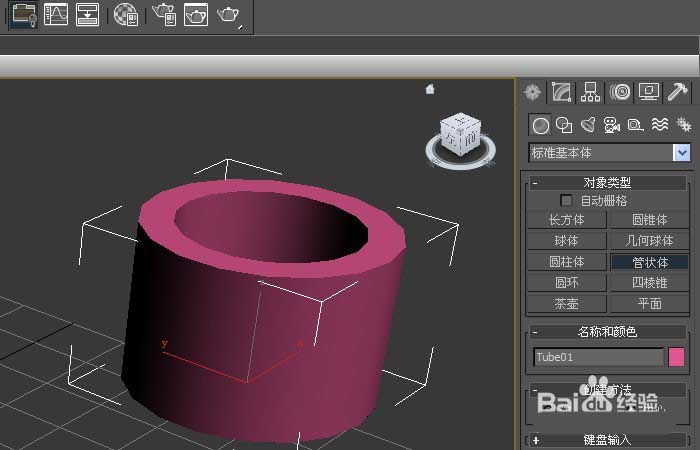Switch to the Hierarchy panel tab

[590, 93]
